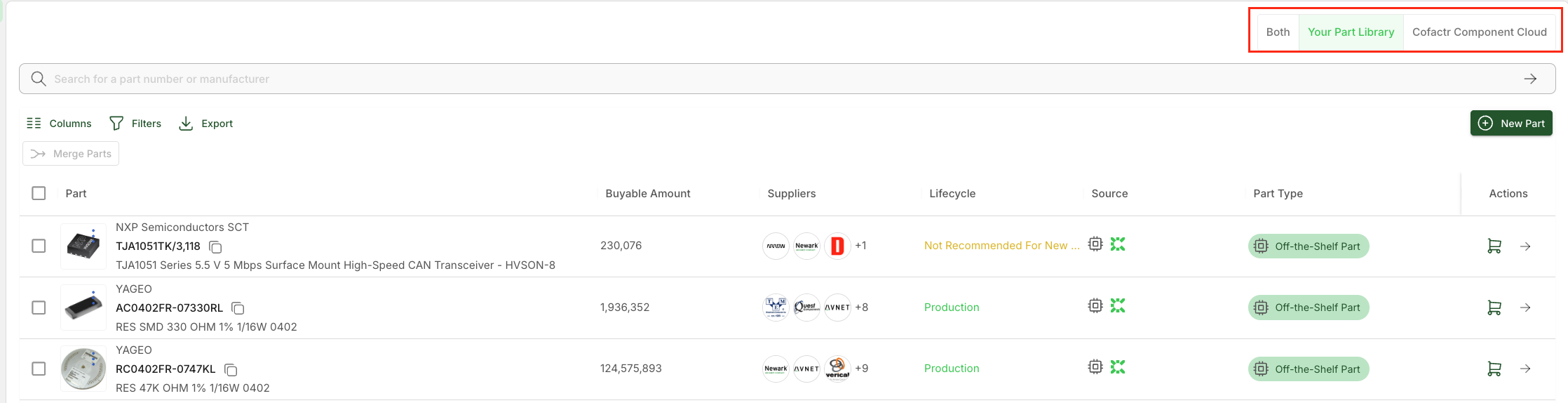The image size is (1568, 403).
Task: Click Newark supplier logo in RC0402FR-0747KL row
Action: coord(776,368)
